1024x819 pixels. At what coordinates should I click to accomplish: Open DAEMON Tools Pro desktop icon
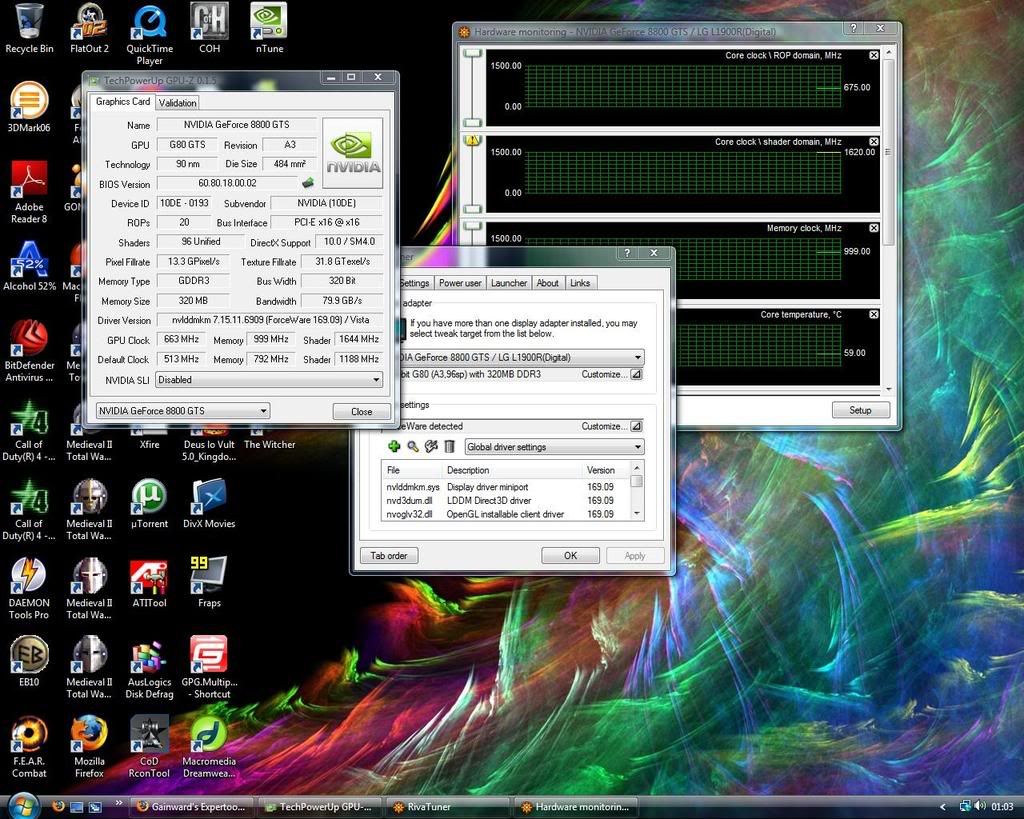click(29, 588)
